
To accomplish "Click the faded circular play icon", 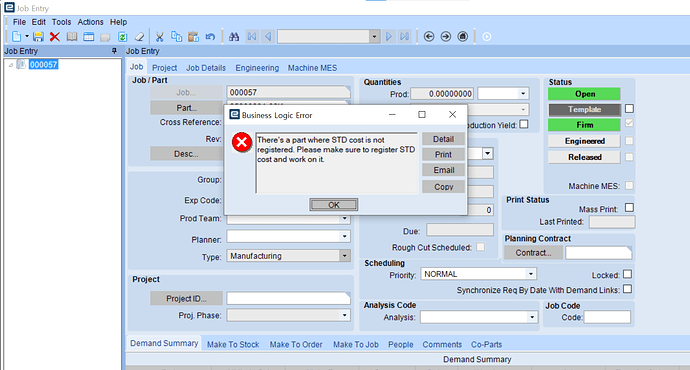I will click(487, 37).
